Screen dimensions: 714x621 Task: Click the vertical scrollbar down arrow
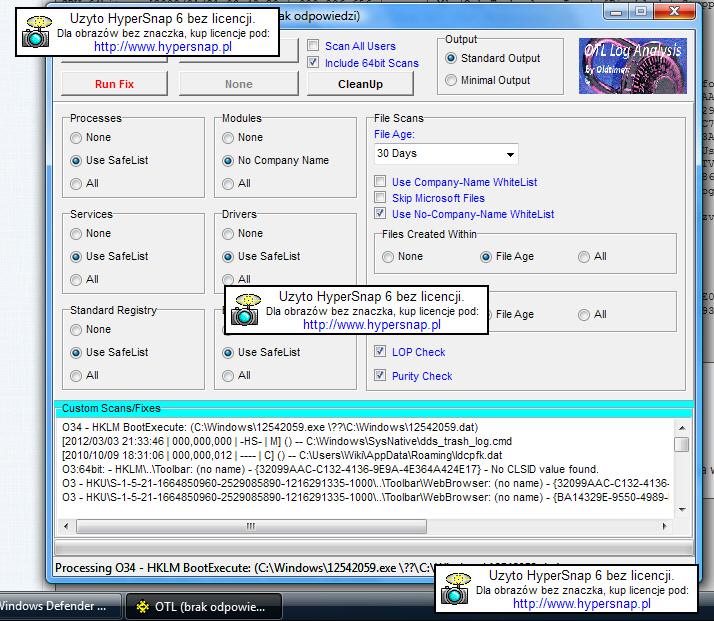682,509
